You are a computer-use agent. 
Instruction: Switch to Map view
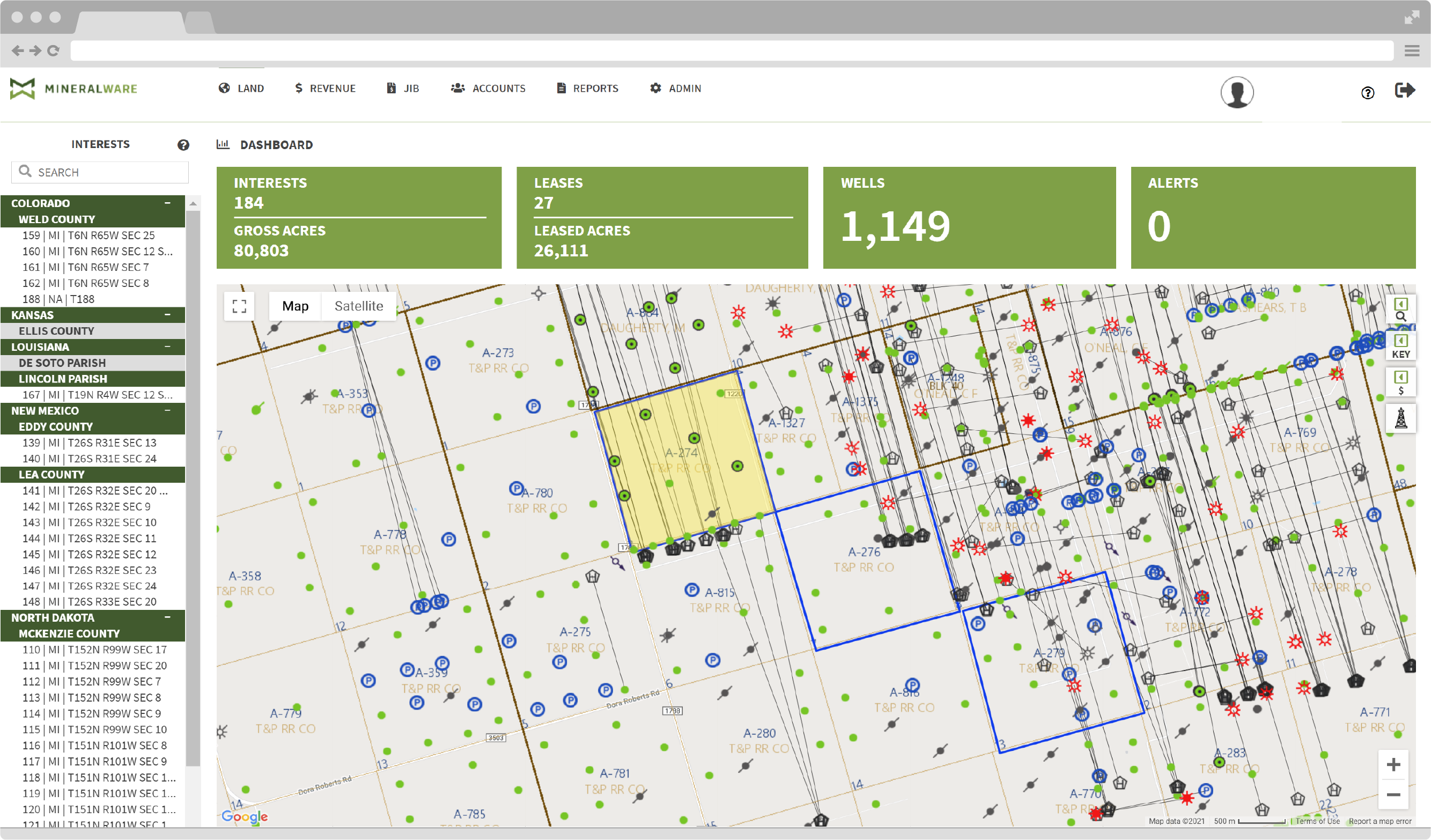point(296,306)
